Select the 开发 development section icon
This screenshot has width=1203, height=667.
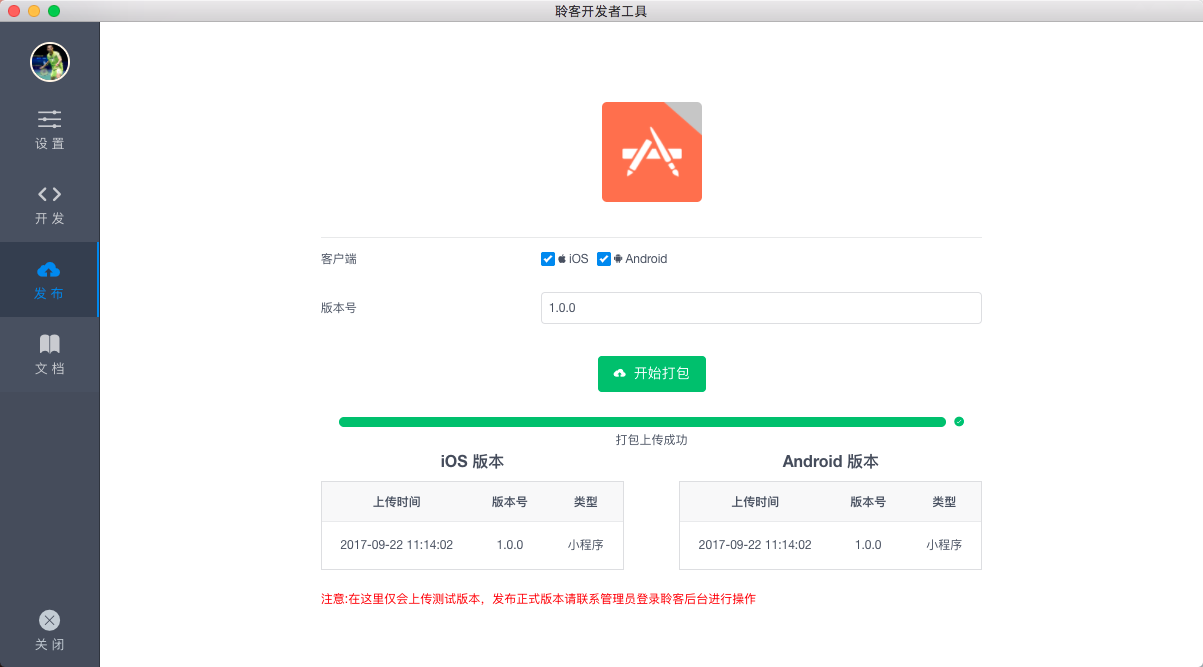tap(49, 199)
